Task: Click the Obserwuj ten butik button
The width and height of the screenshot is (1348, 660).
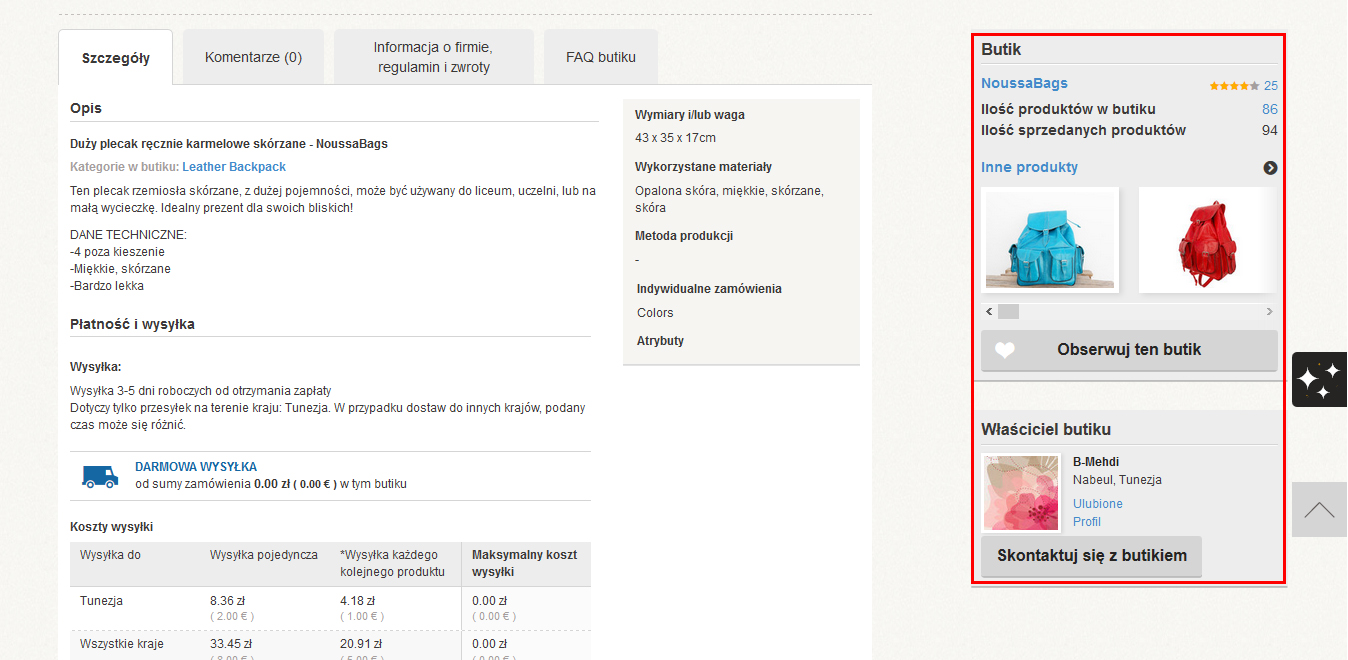Action: coord(1129,350)
